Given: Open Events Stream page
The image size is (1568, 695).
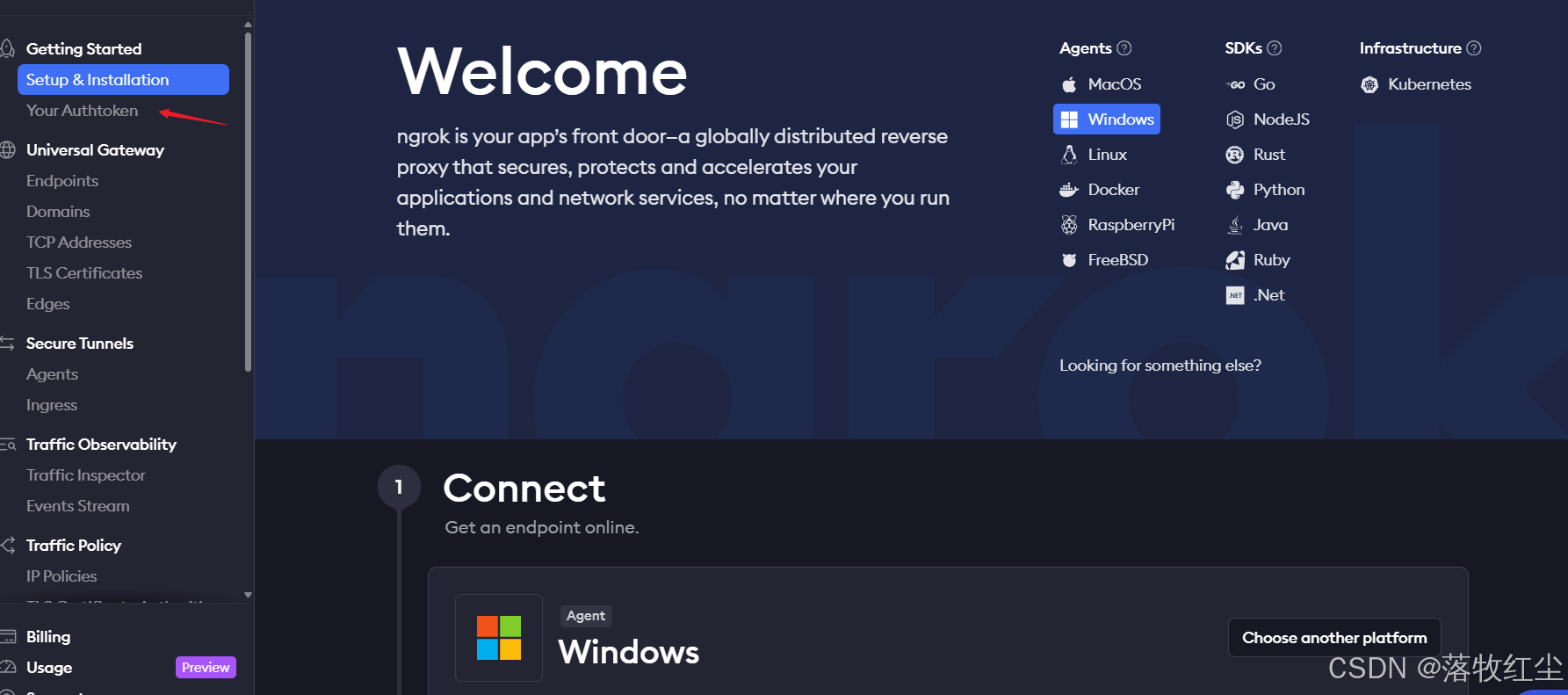Looking at the screenshot, I should pyautogui.click(x=78, y=506).
